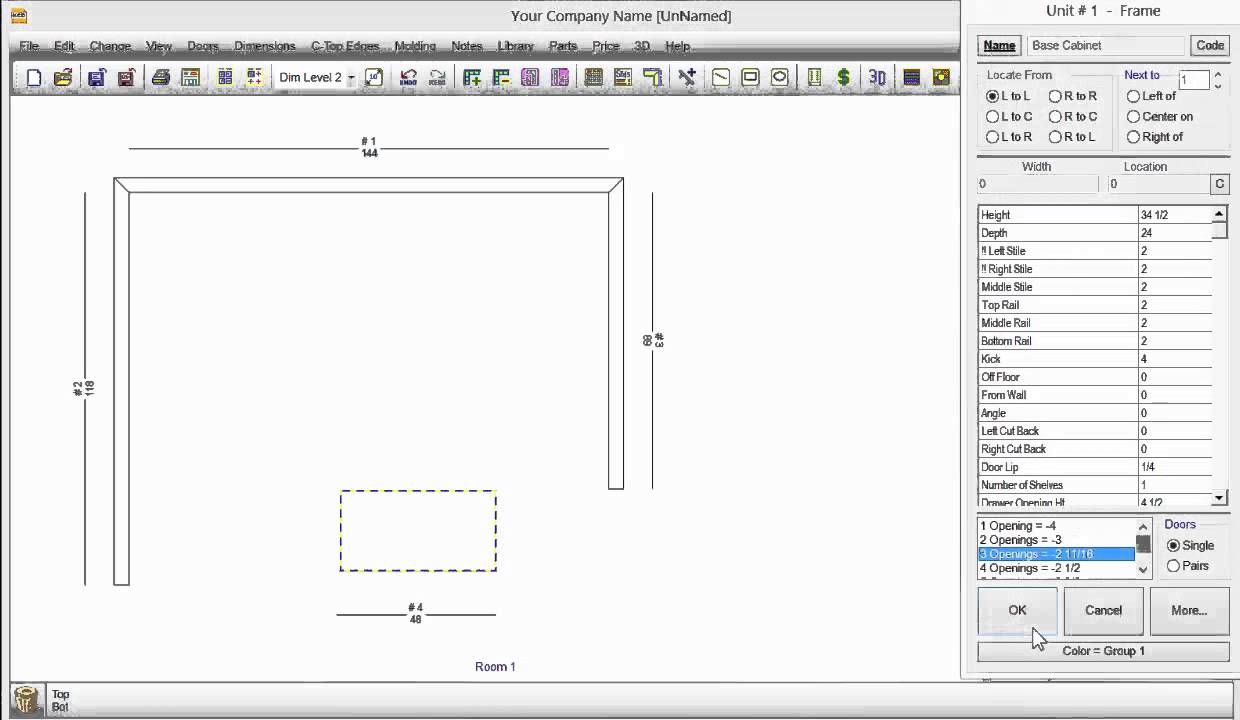Click the Color = Group 1 button
Screen dimensions: 1240x720
[x=1103, y=651]
